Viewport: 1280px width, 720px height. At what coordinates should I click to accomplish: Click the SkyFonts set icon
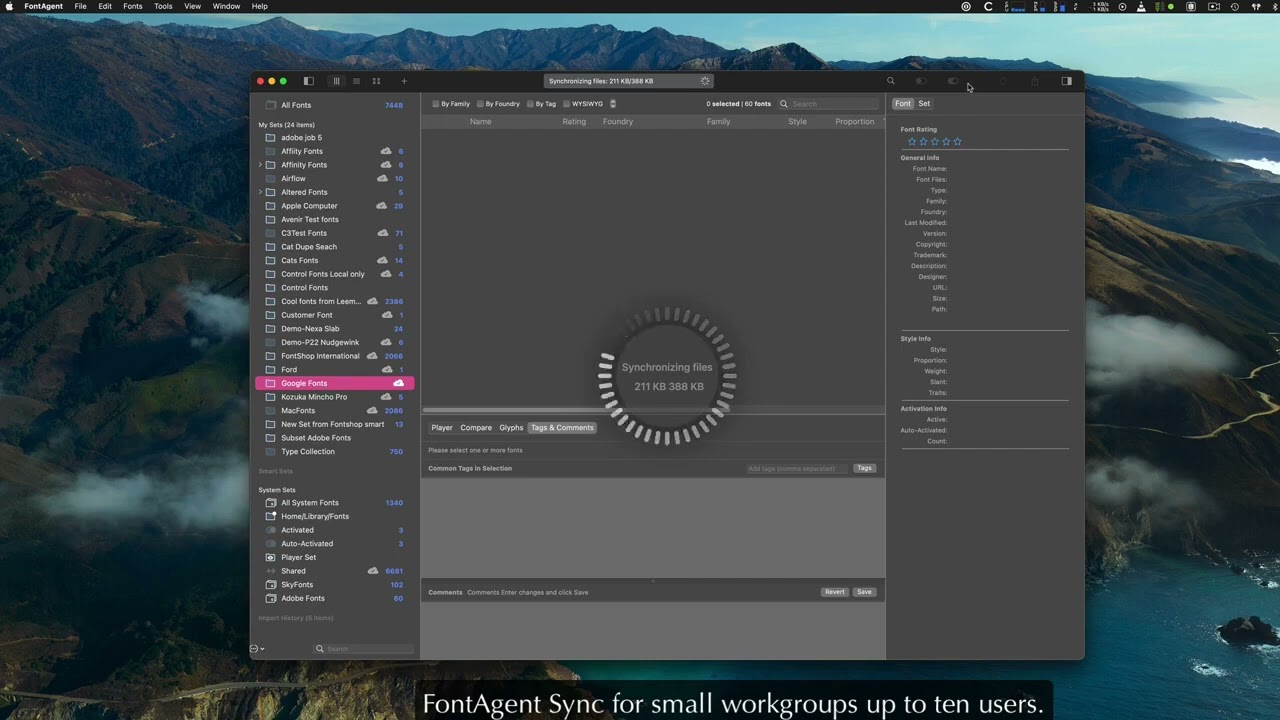click(x=270, y=585)
